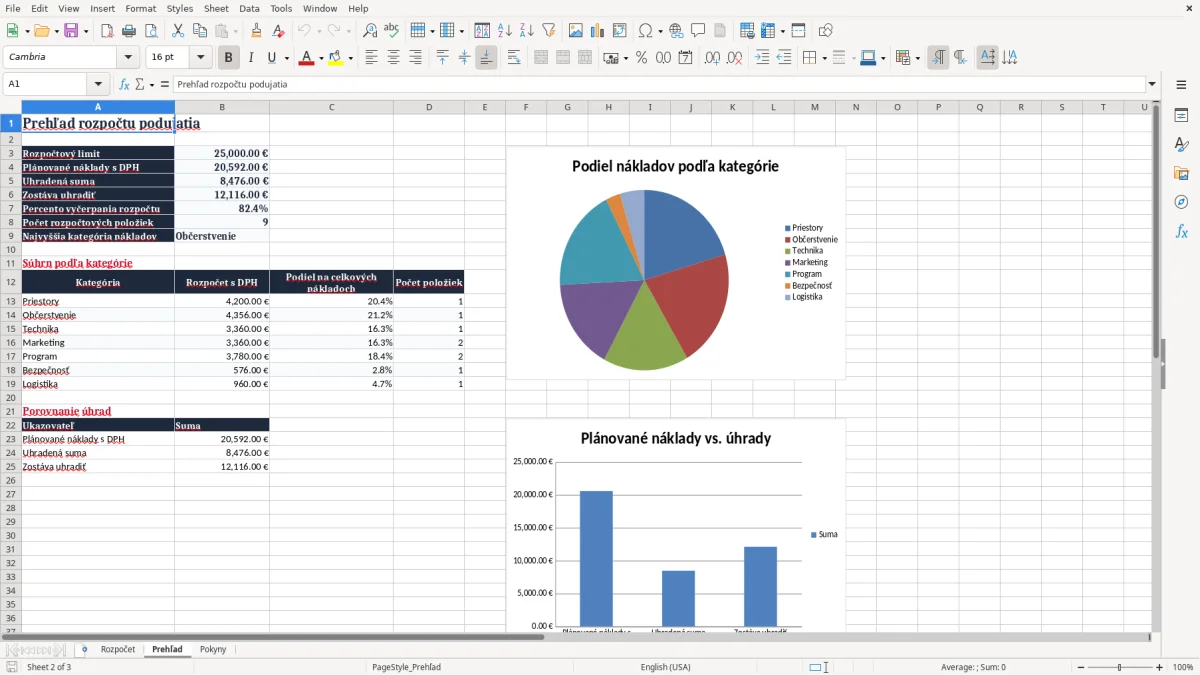The height and width of the screenshot is (675, 1200).
Task: Insert a pivot table
Action: (620, 31)
